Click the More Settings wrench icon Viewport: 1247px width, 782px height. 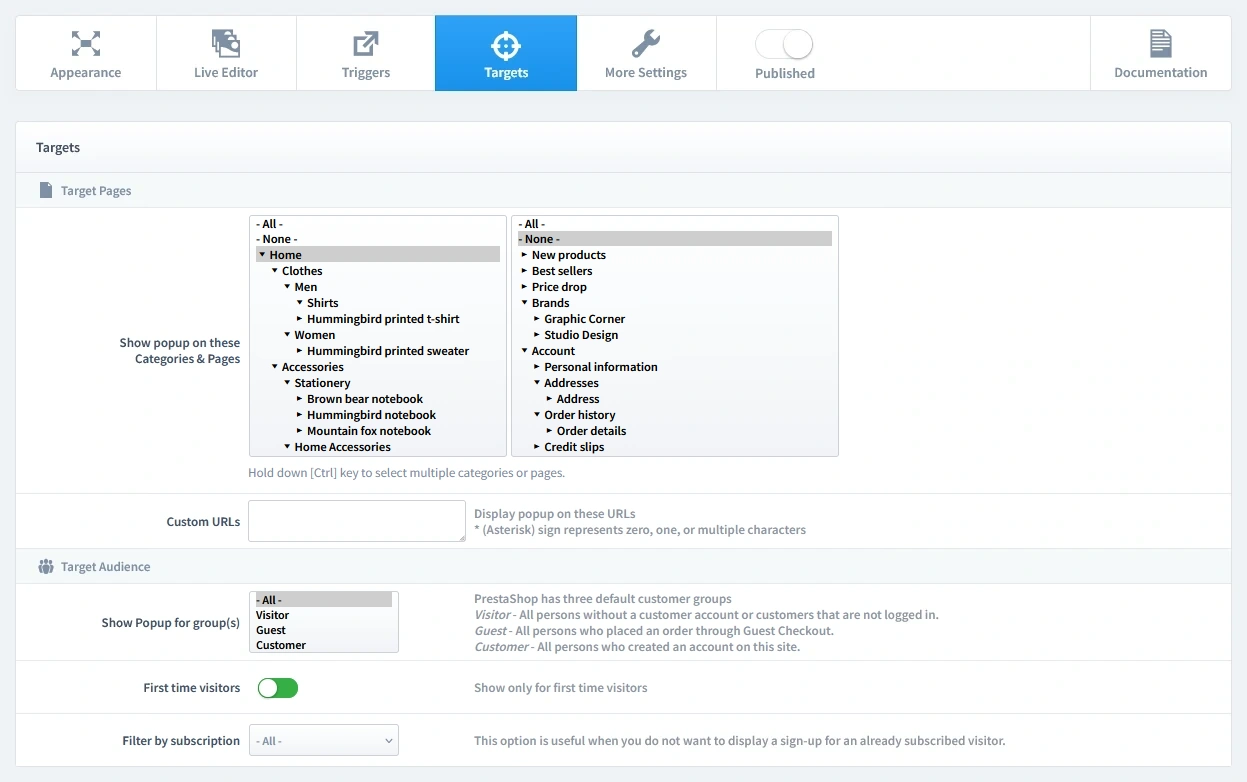tap(646, 44)
